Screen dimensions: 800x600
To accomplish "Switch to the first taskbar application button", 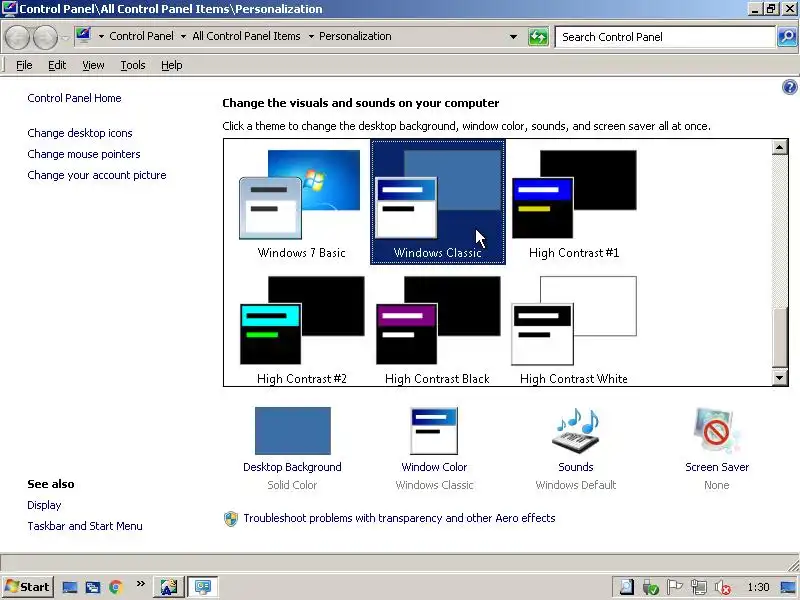I will click(169, 587).
